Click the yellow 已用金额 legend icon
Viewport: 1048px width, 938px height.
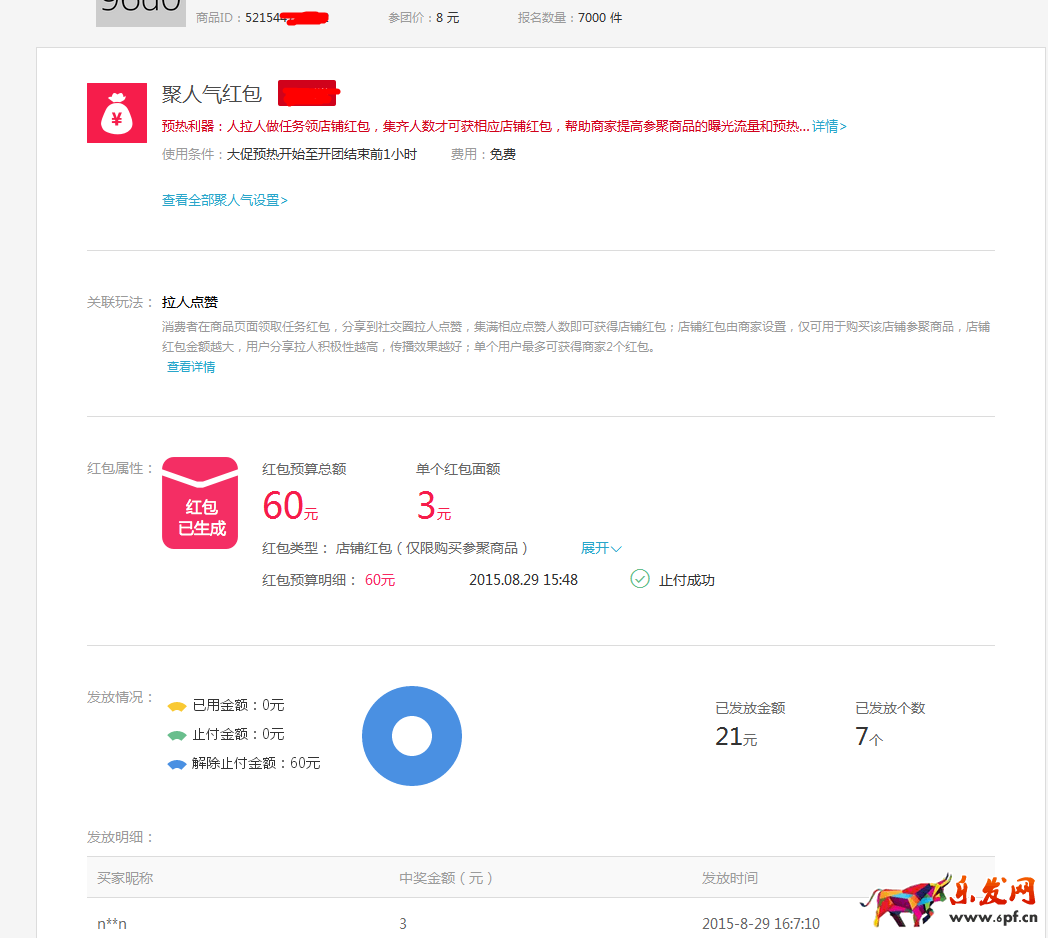point(179,704)
